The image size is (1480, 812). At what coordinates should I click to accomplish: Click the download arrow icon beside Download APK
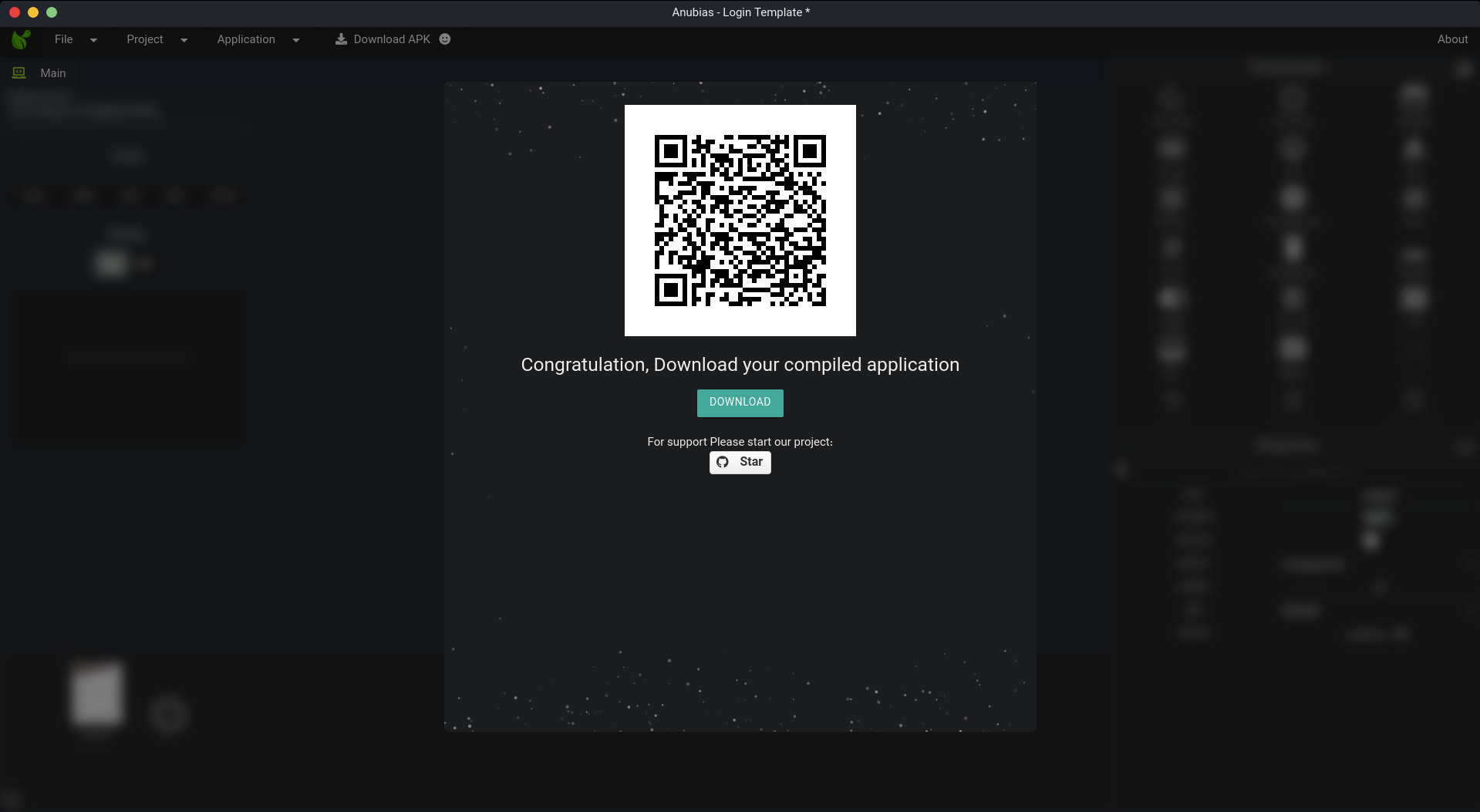tap(341, 39)
